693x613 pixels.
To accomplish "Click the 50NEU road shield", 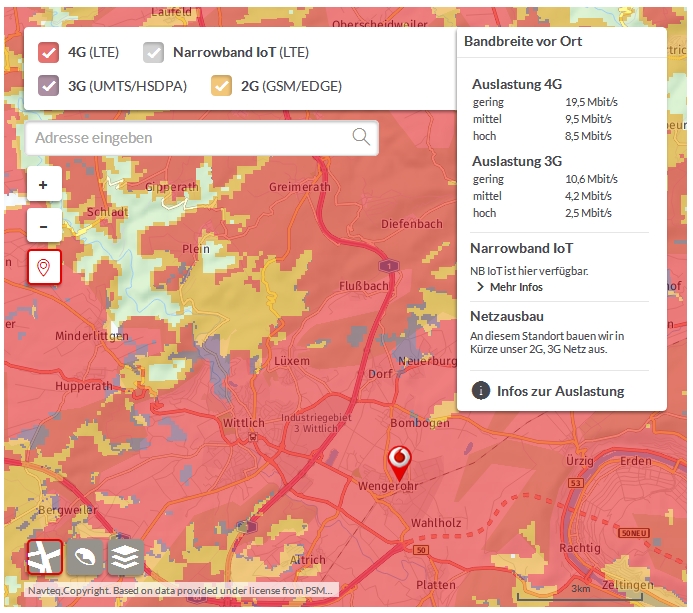I will 634,533.
